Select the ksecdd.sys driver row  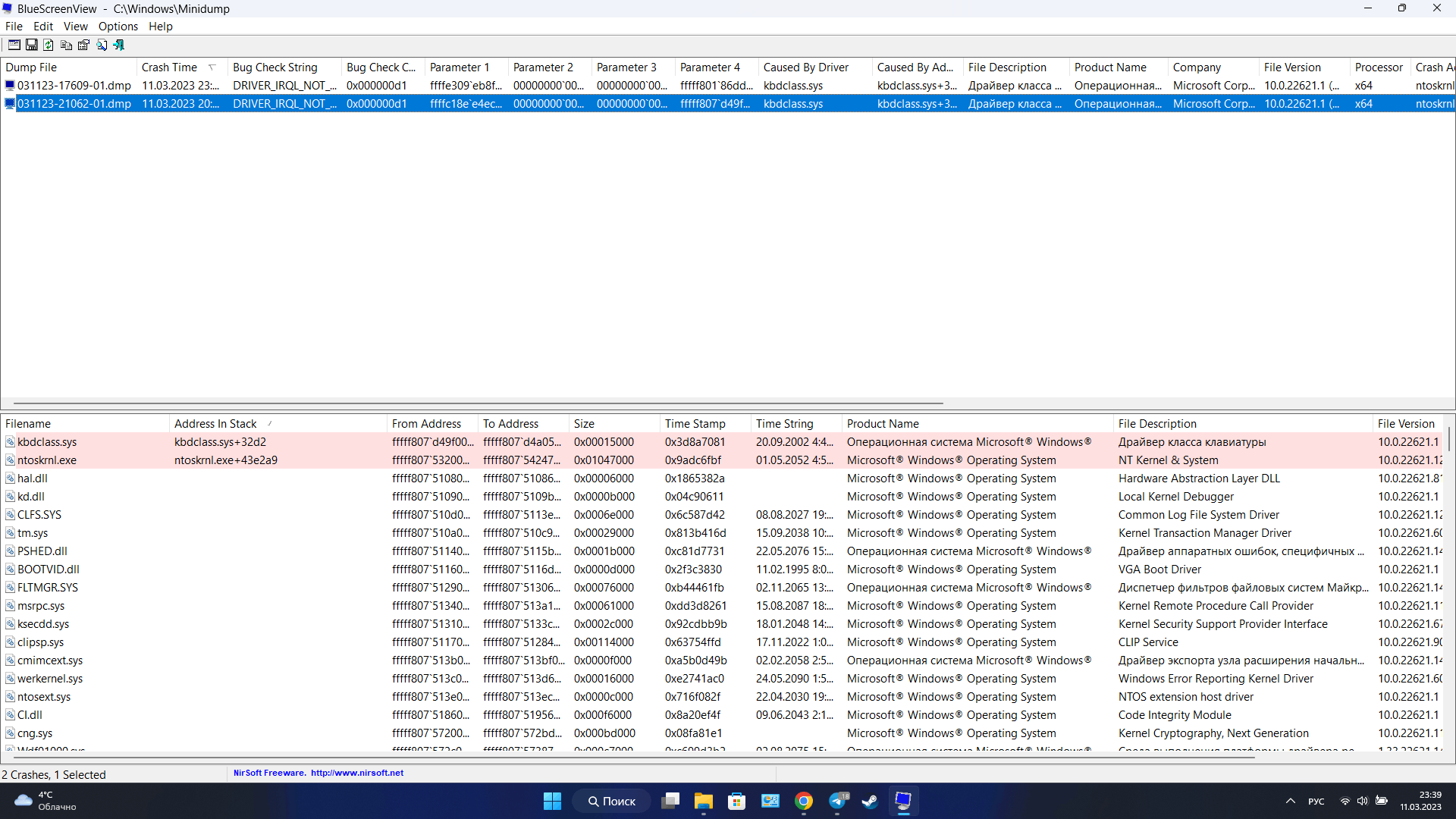722,624
